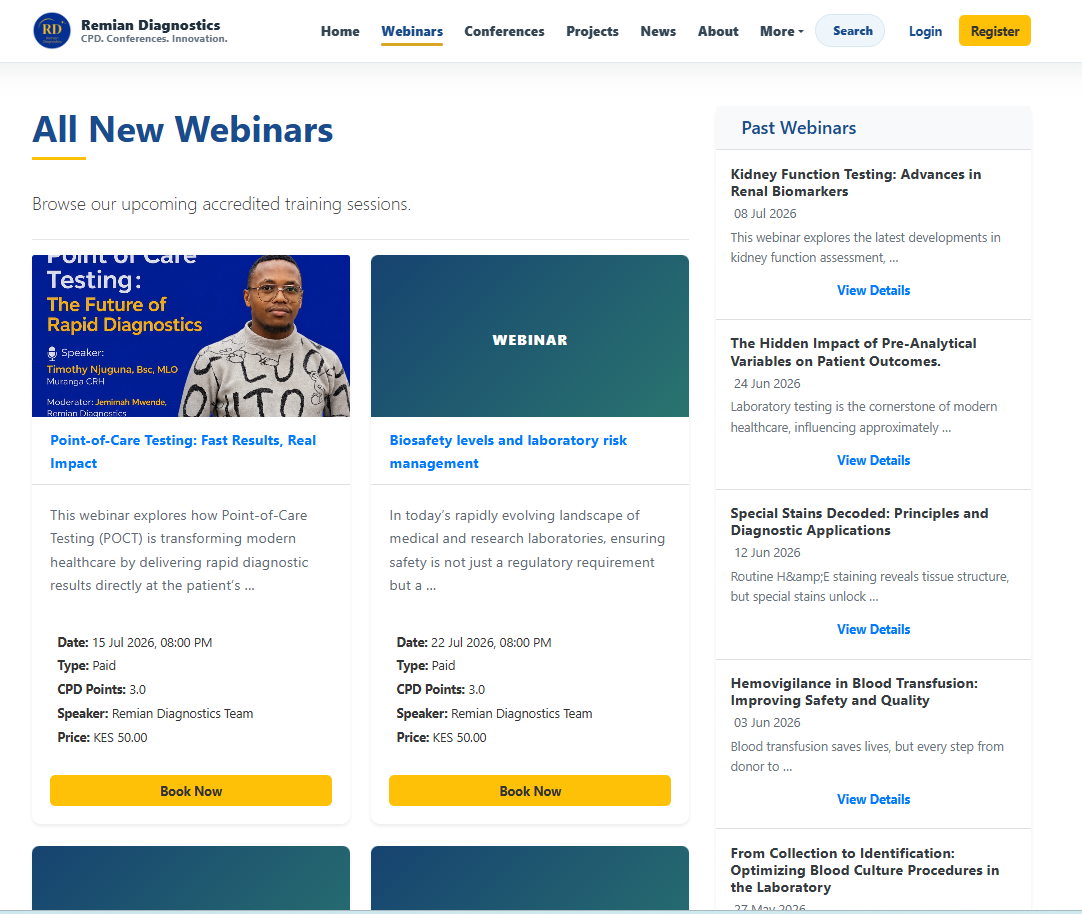Expand the More dropdown menu

pos(782,31)
